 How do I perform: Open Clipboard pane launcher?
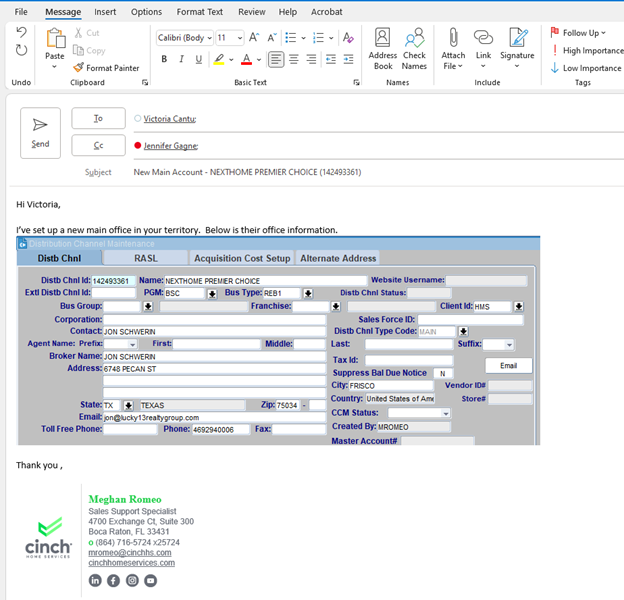[145, 82]
